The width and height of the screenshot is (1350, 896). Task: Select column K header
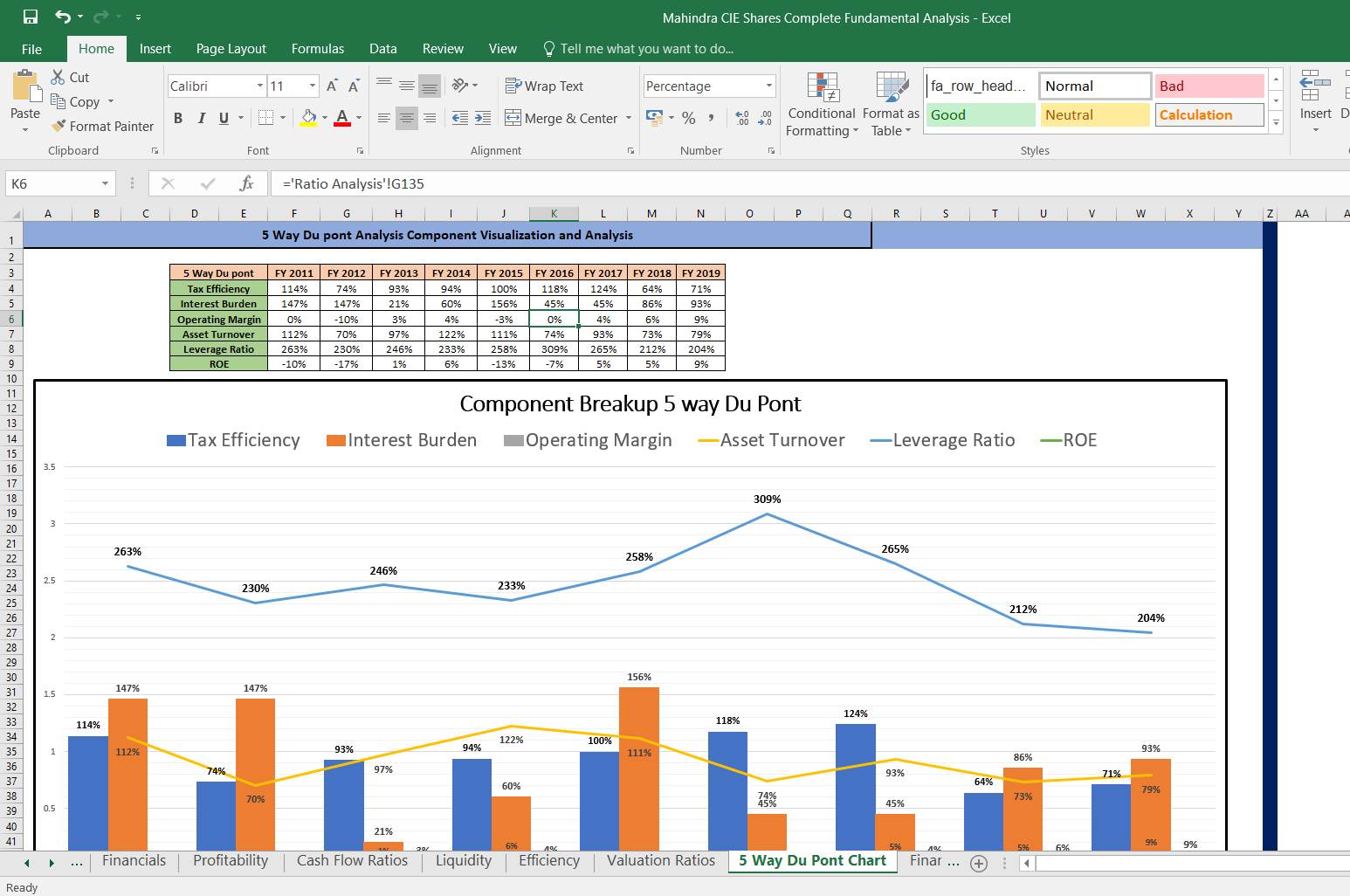[554, 213]
